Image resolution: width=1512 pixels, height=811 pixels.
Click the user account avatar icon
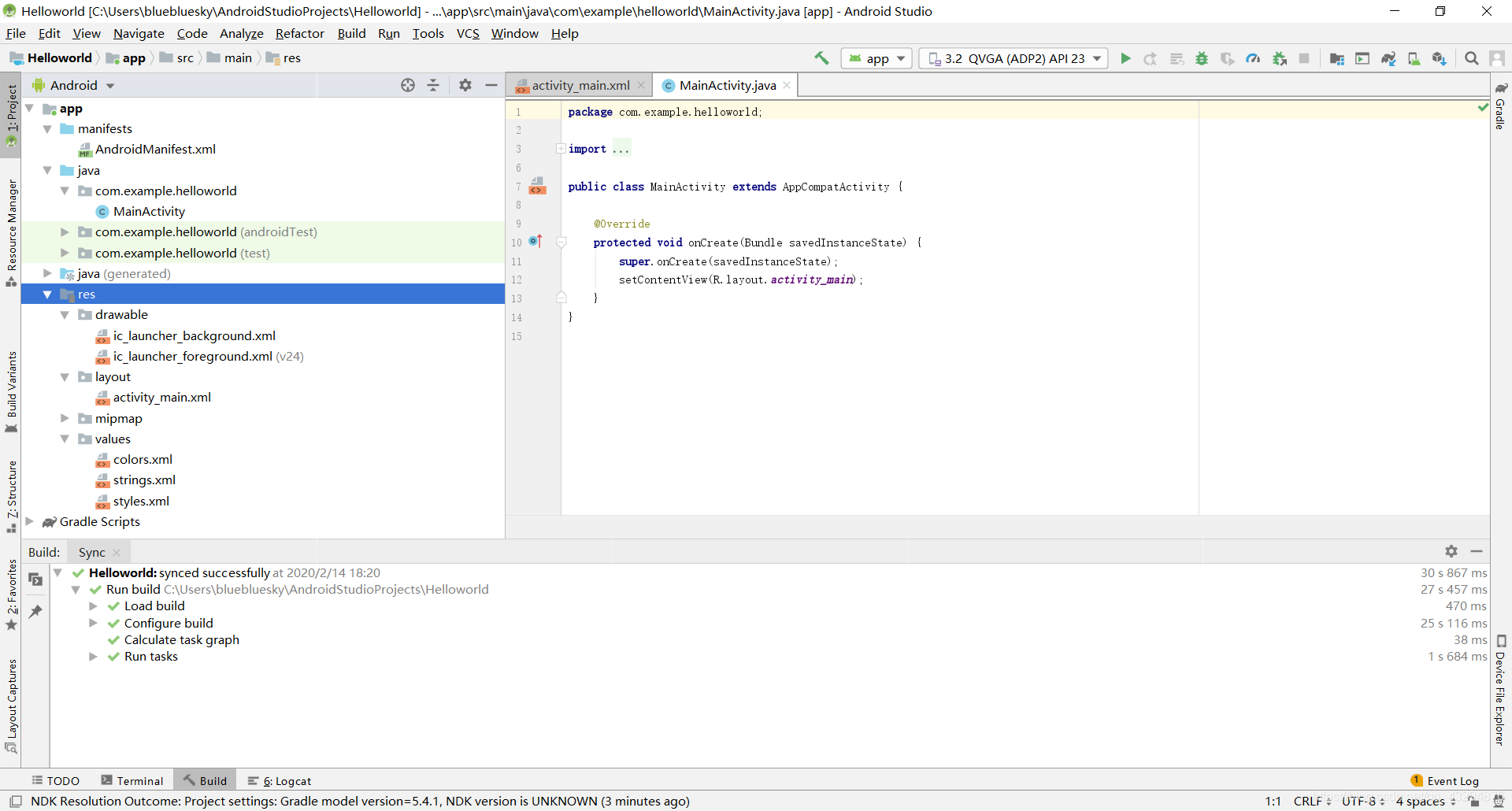(1497, 58)
